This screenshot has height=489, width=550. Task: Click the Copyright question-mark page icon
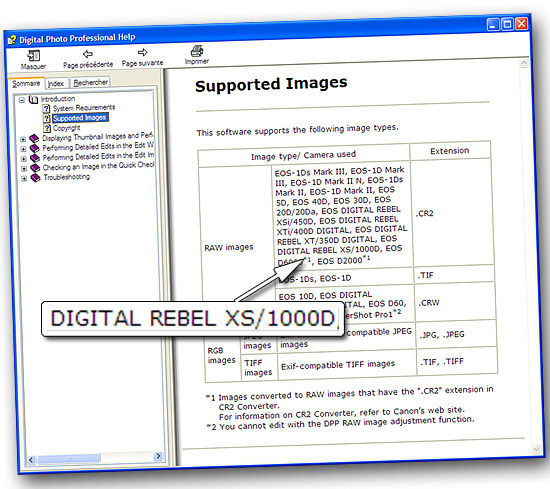click(47, 128)
